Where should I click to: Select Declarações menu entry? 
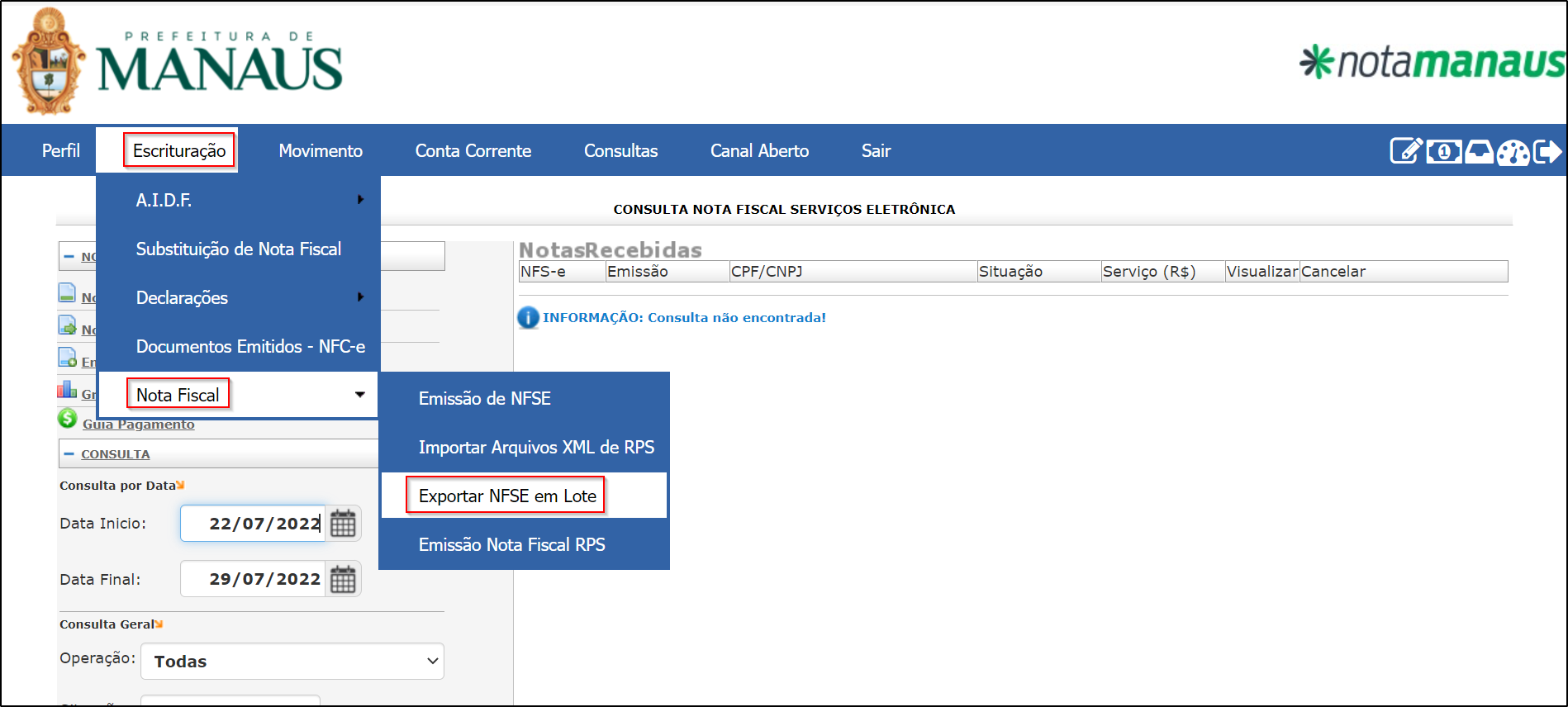click(182, 297)
